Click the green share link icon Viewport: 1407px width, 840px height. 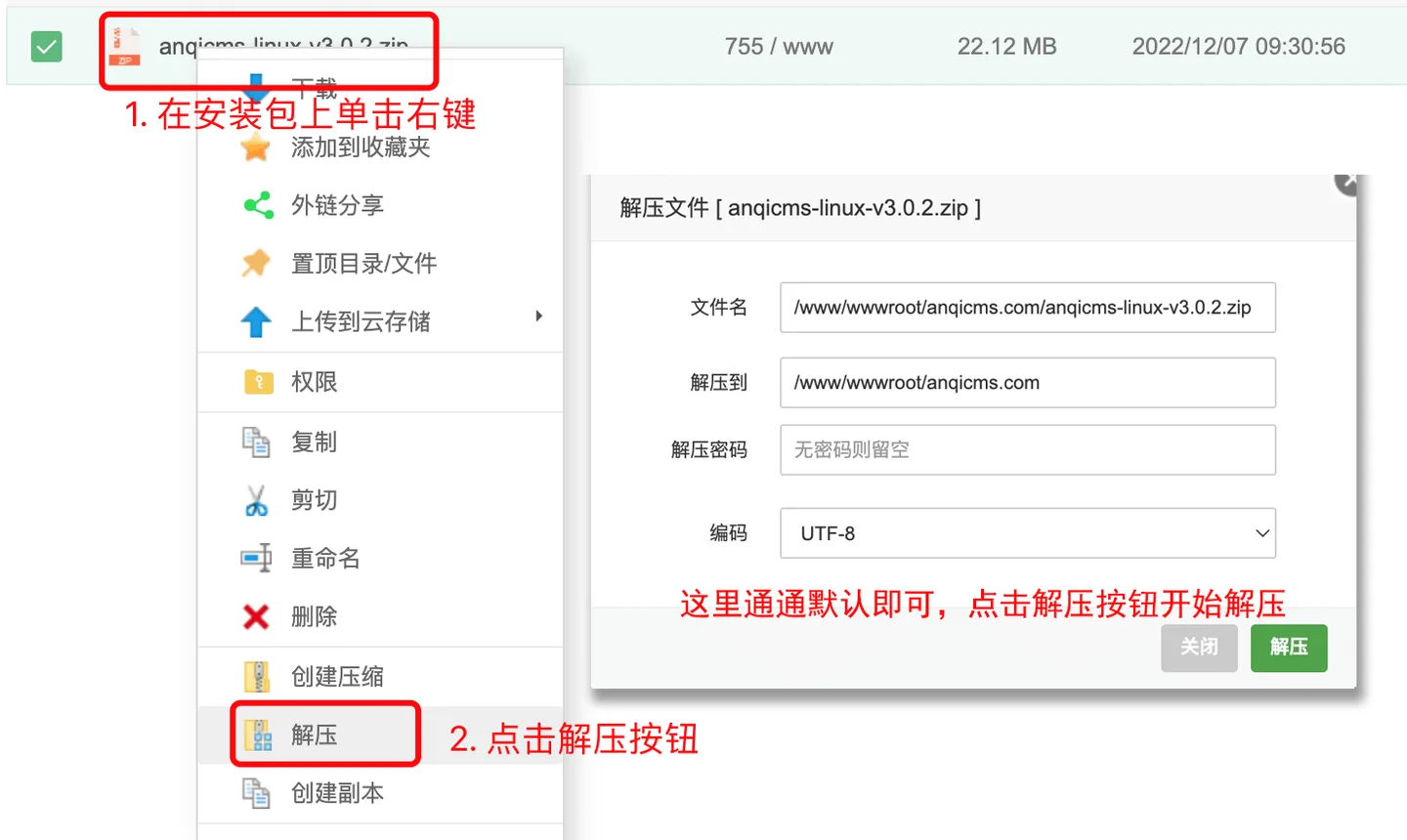click(258, 205)
